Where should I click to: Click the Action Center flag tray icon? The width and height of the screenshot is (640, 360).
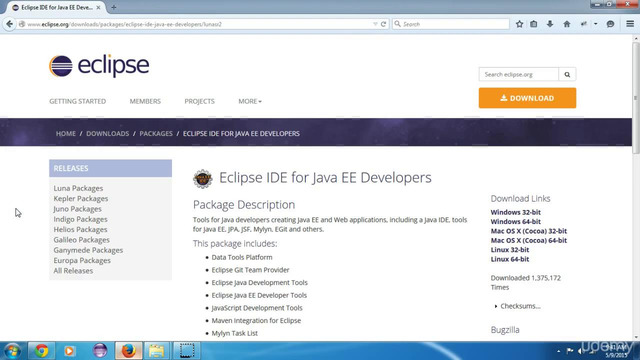(570, 351)
